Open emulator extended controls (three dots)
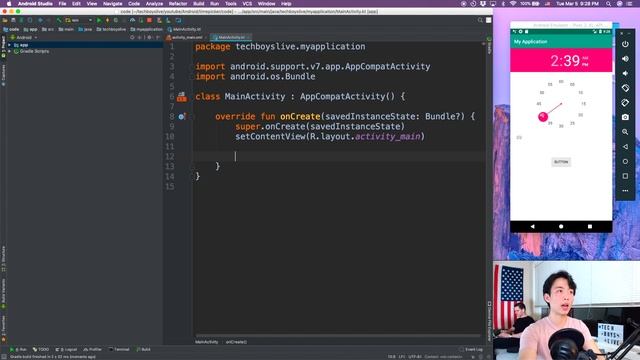Image resolution: width=640 pixels, height=360 pixels. tap(625, 191)
